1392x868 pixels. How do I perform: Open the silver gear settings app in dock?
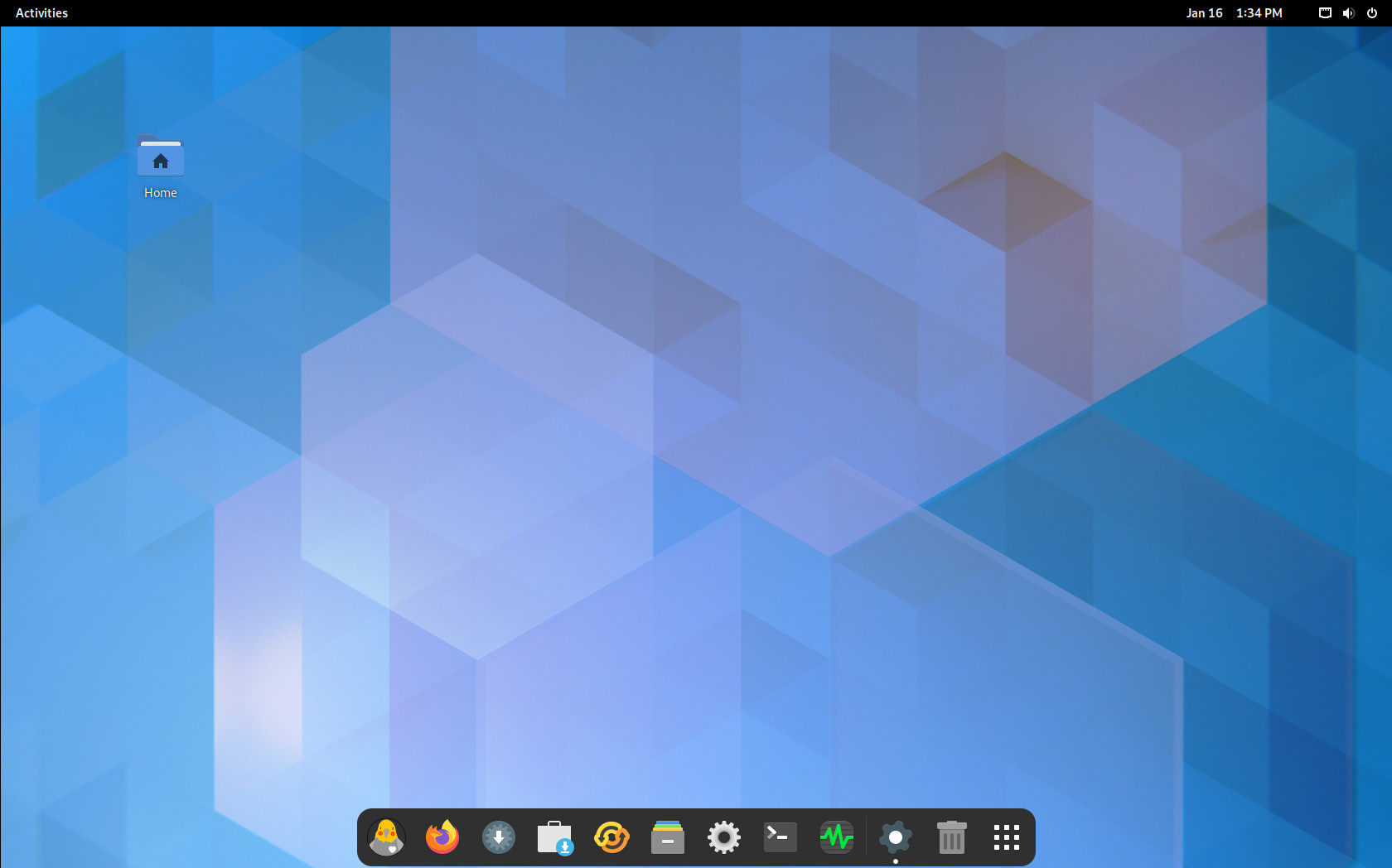[724, 837]
